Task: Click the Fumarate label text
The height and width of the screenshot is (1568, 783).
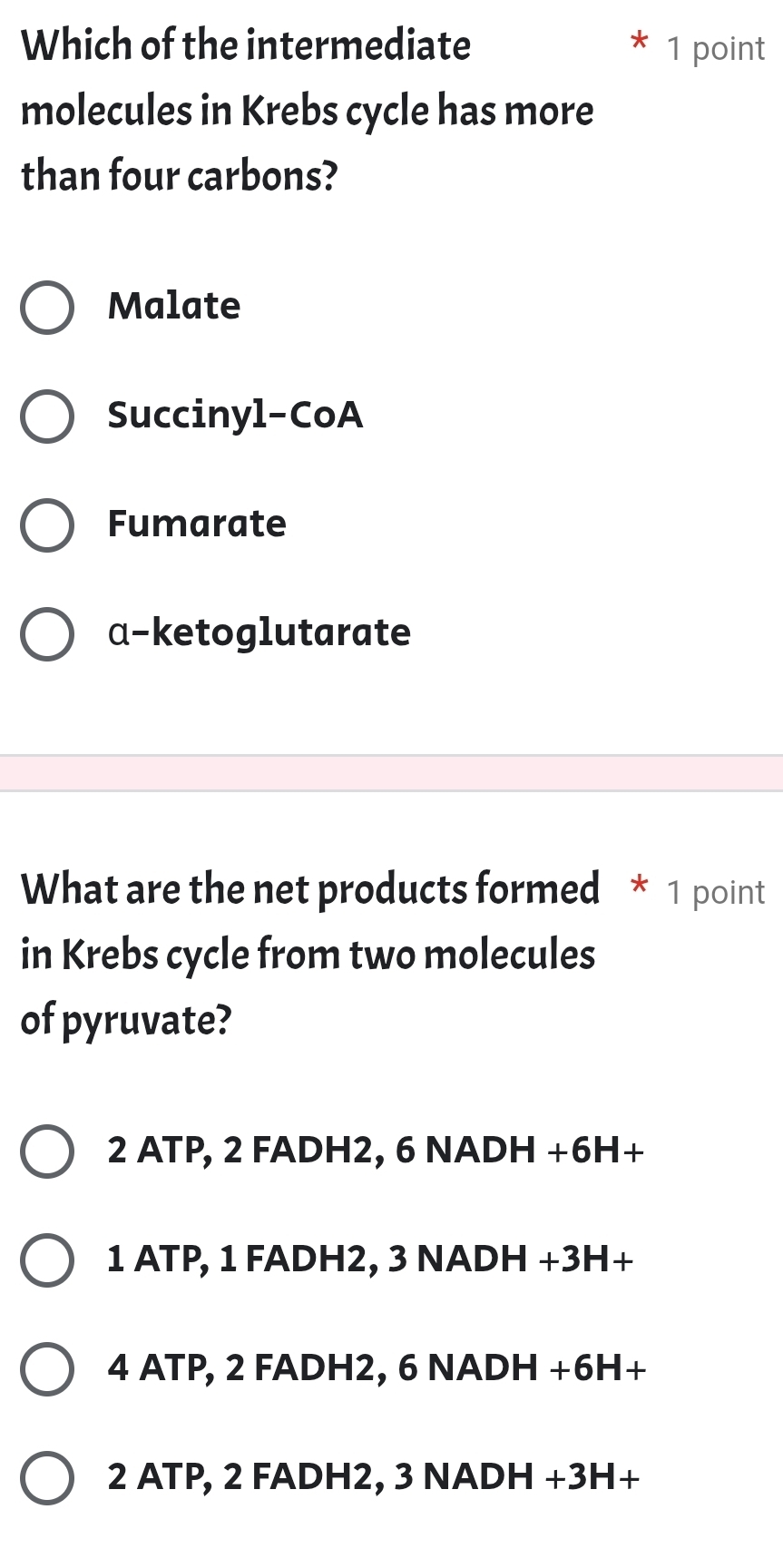Action: click(196, 524)
